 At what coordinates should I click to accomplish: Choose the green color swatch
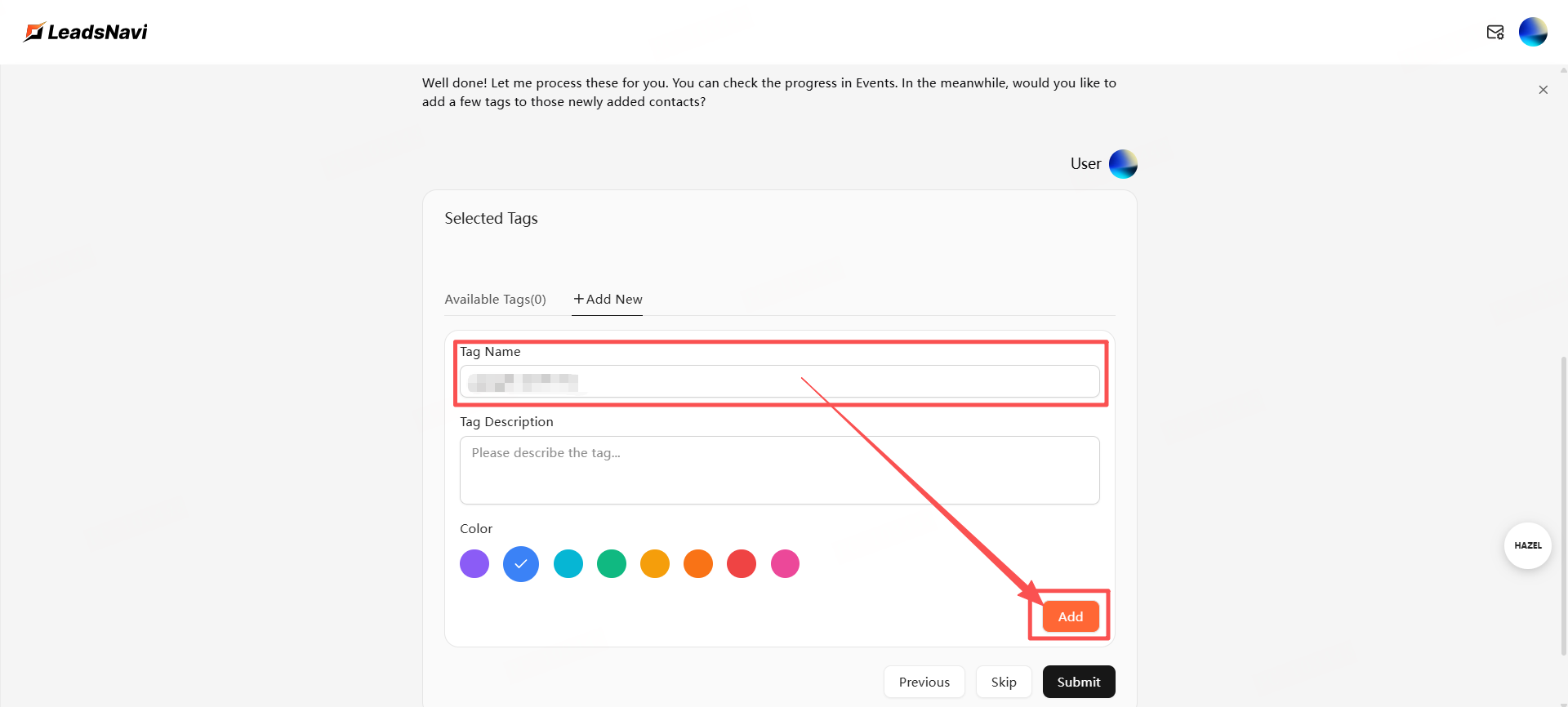tap(612, 563)
